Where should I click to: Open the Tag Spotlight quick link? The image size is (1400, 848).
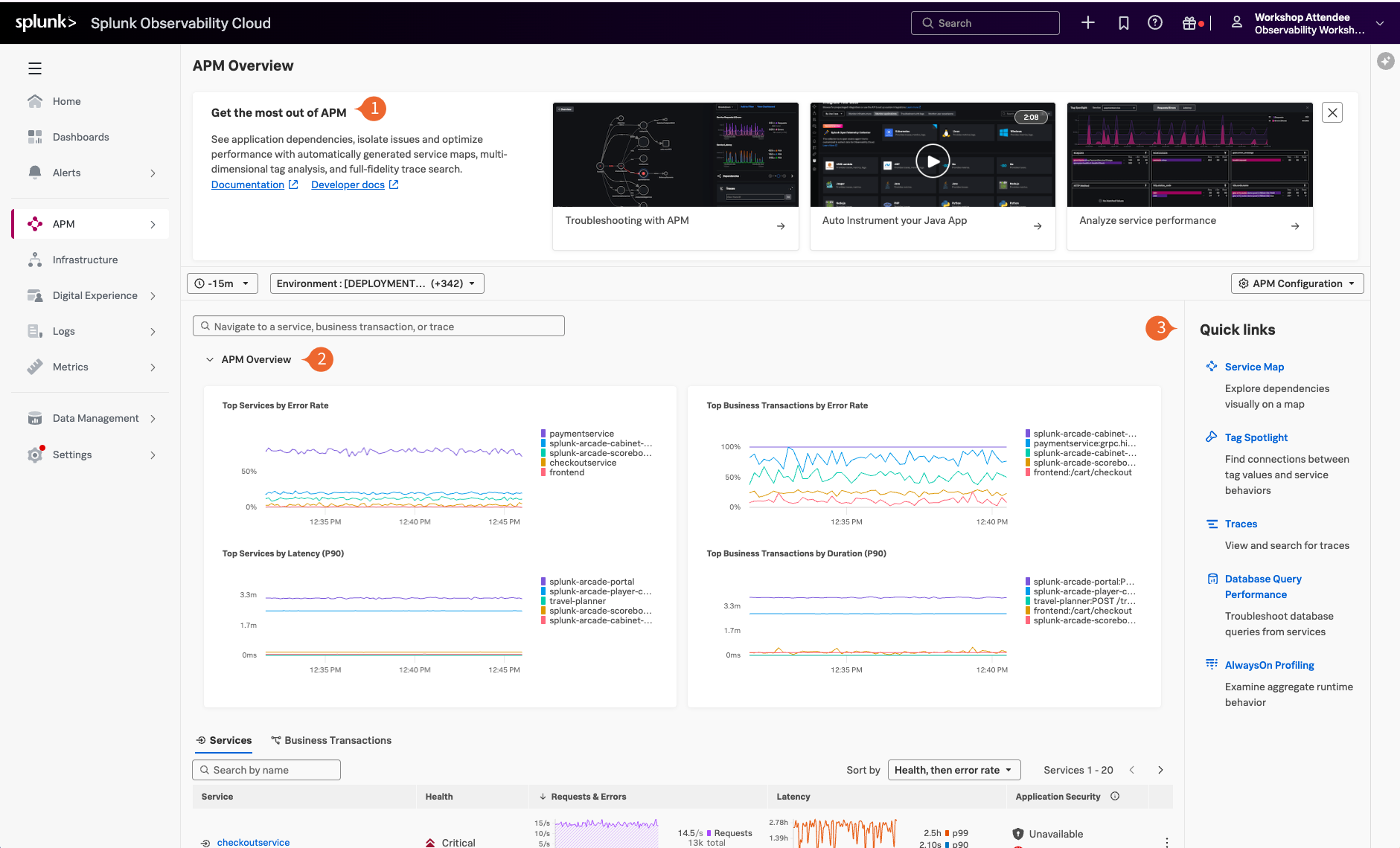[x=1256, y=437]
